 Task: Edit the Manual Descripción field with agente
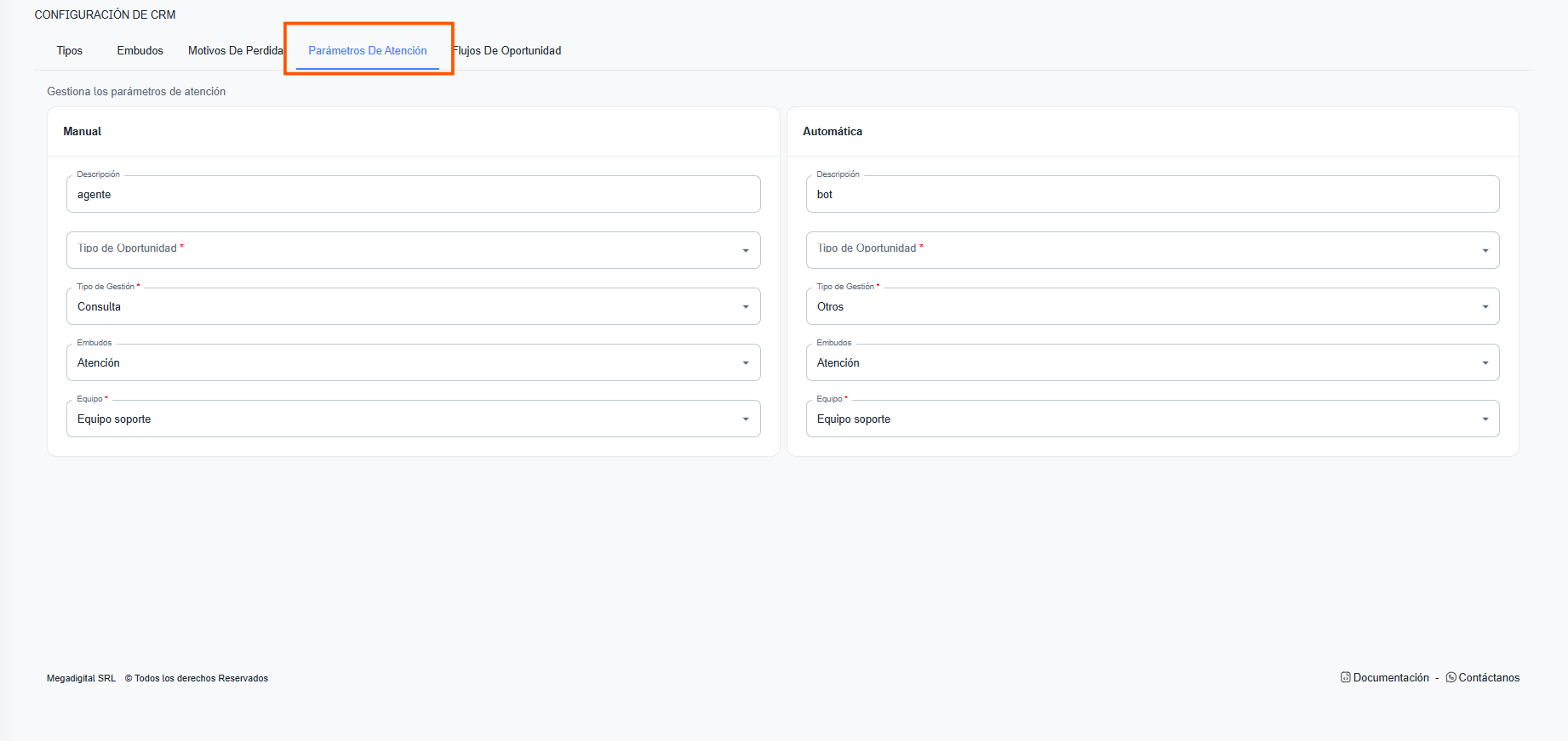[413, 195]
